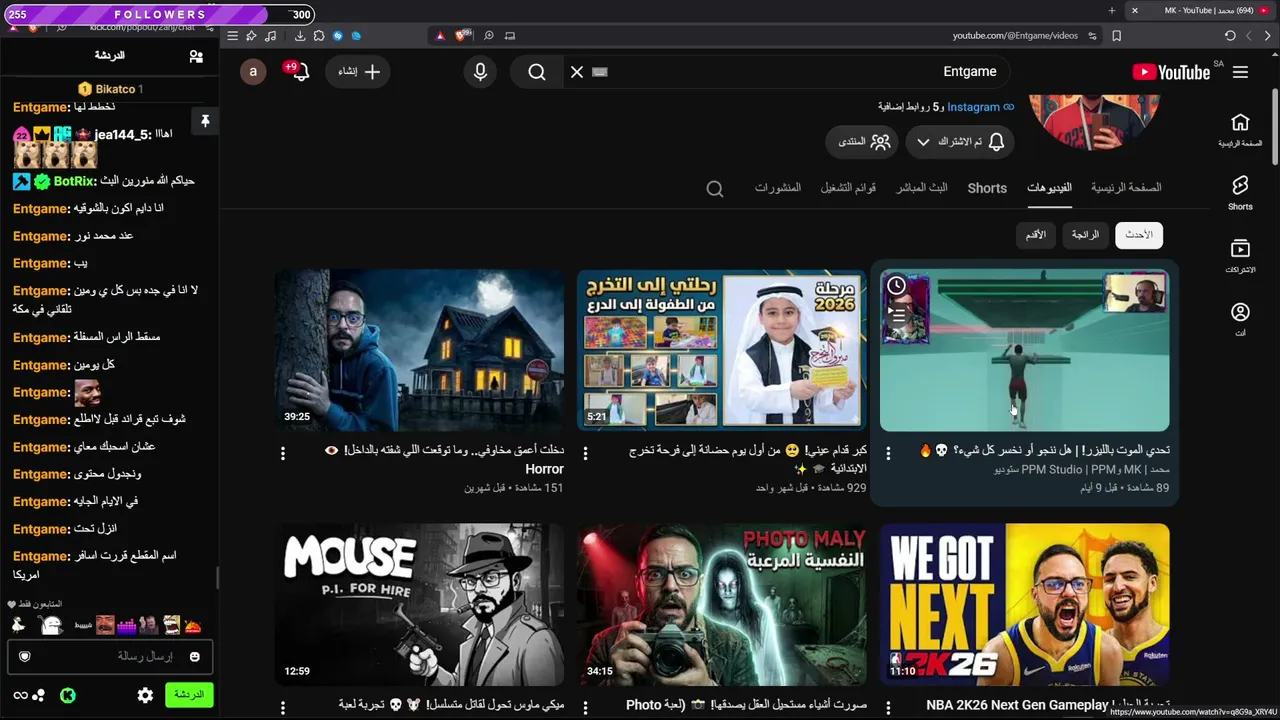Go to YouTube home via the logo

1171,72
